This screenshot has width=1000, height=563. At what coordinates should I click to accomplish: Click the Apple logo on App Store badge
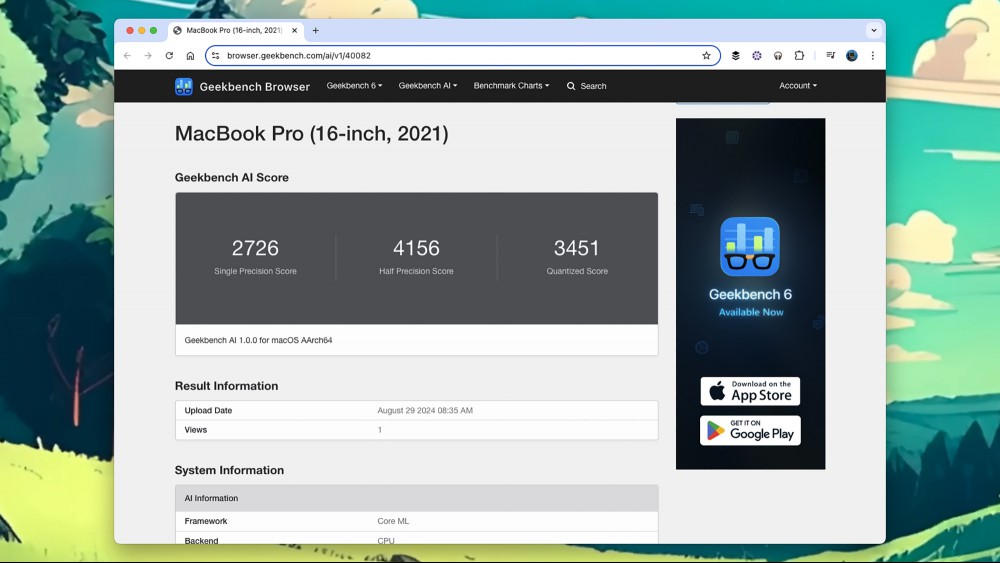click(717, 391)
